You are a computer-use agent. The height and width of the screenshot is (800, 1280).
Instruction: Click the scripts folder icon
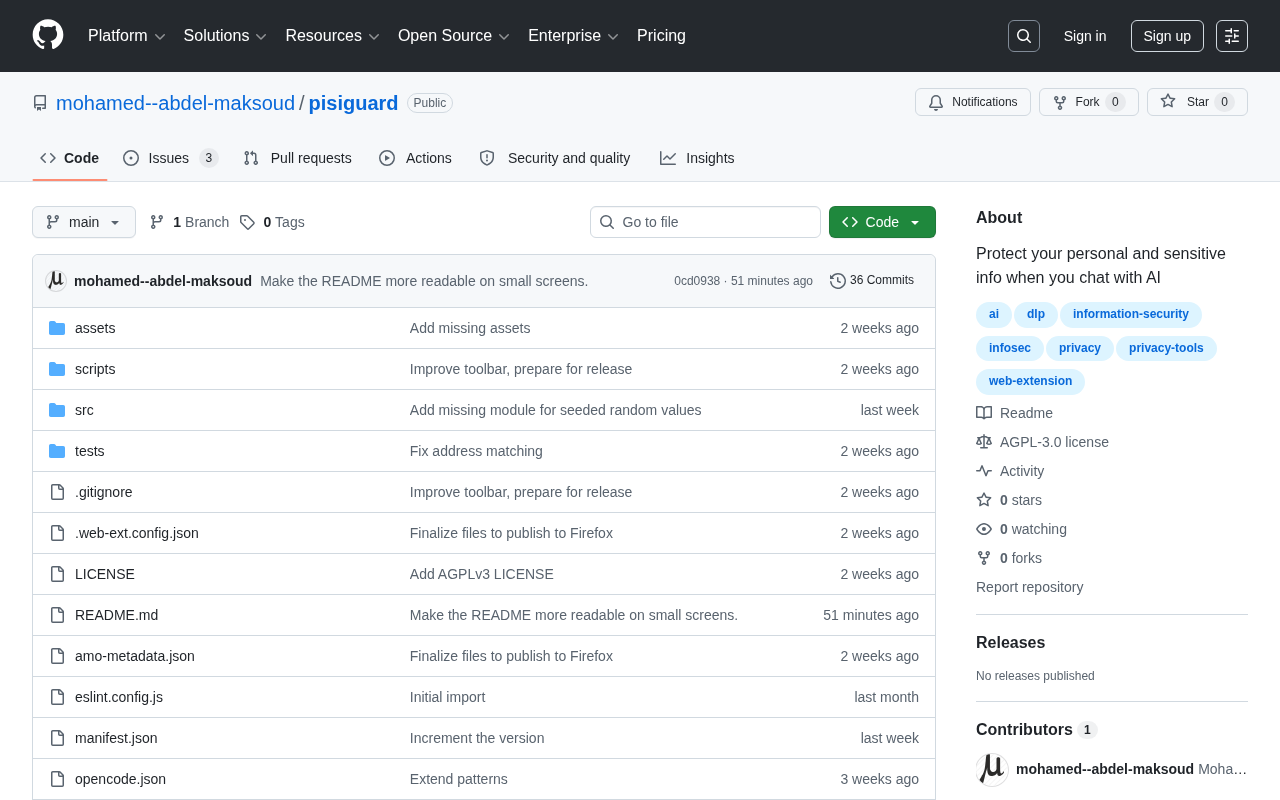click(x=57, y=369)
